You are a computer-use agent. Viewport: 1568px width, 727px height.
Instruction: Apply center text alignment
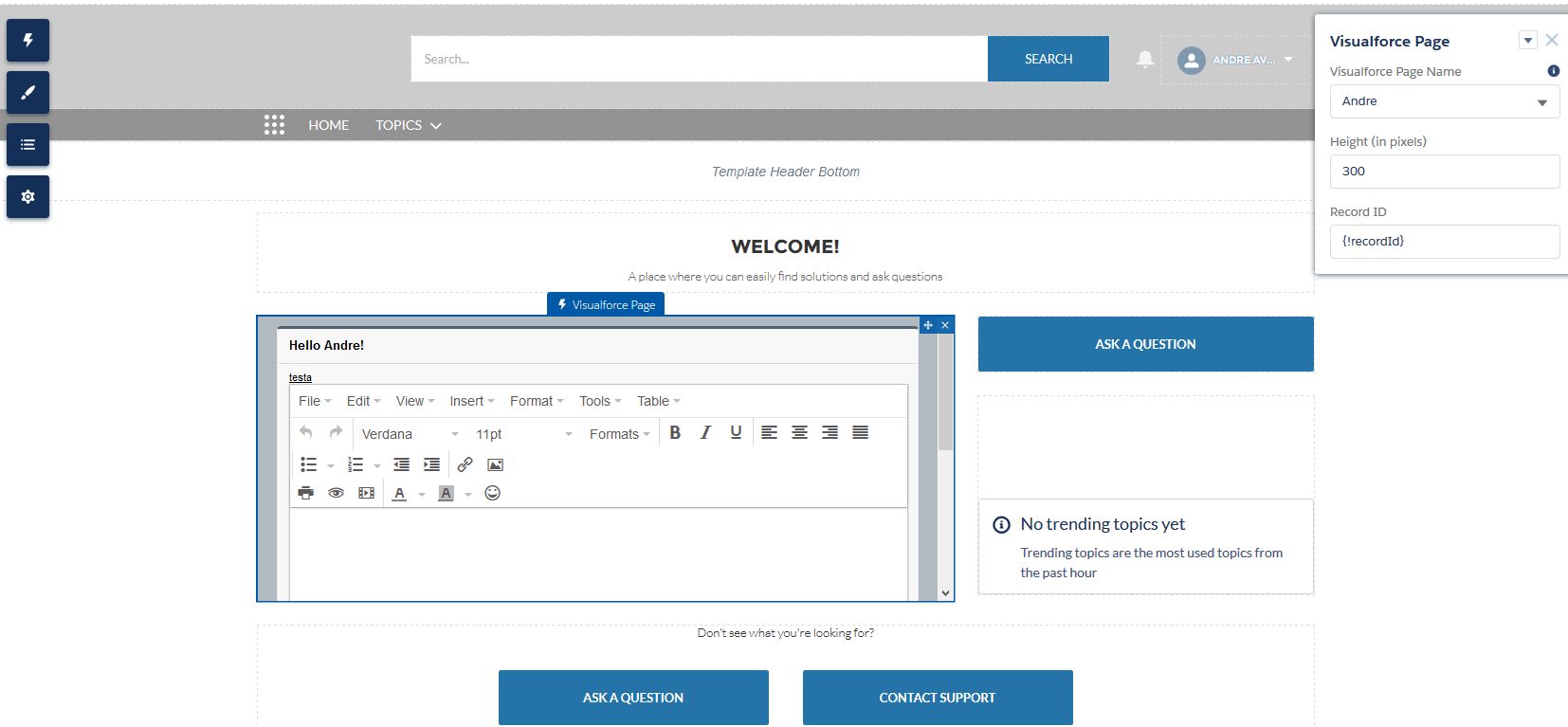click(799, 432)
